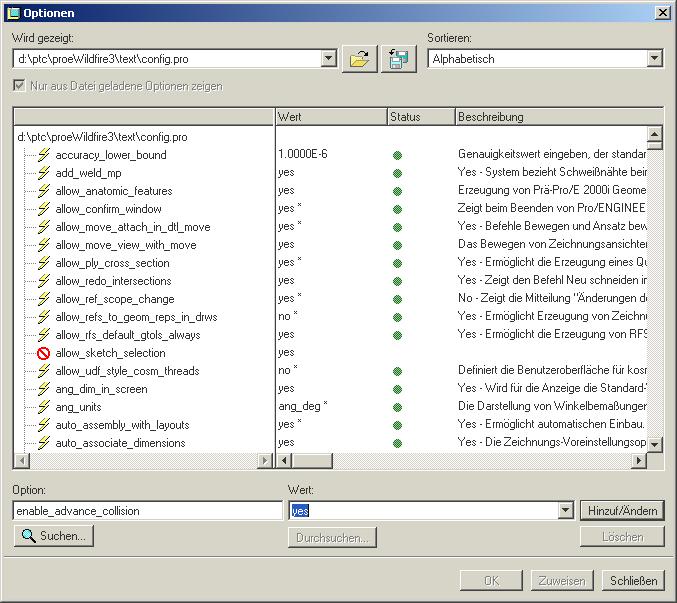
Task: Click the lightning icon beside allow_ref_scope_change
Action: 44,299
